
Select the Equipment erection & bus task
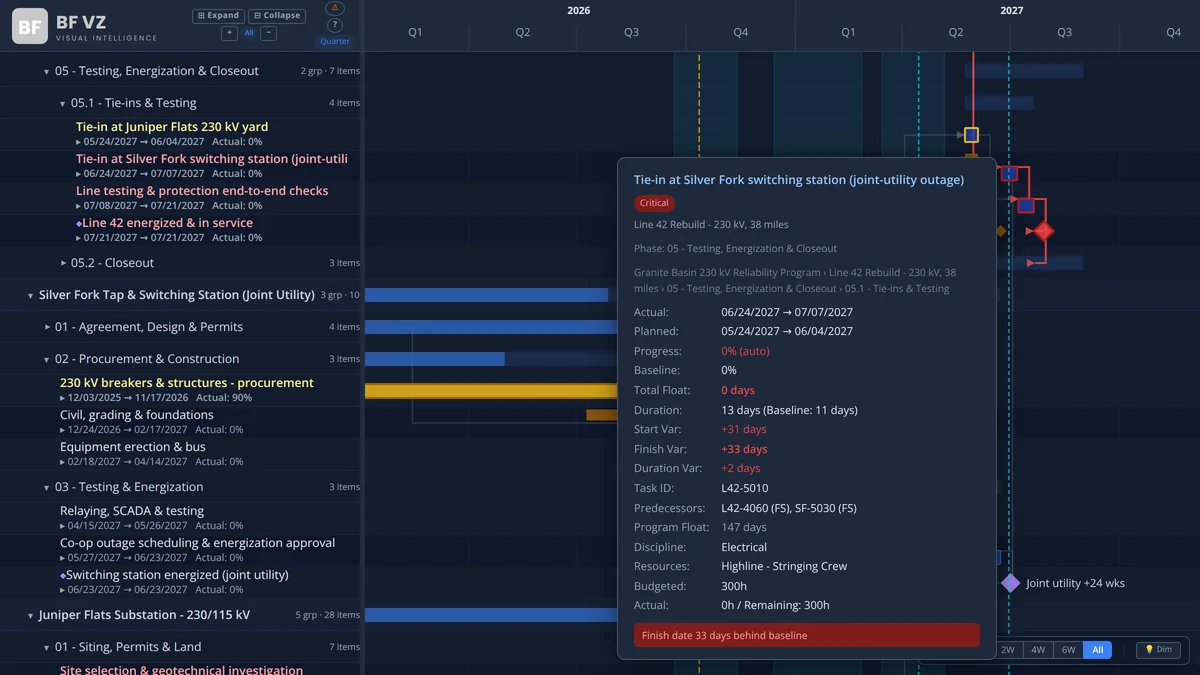133,447
